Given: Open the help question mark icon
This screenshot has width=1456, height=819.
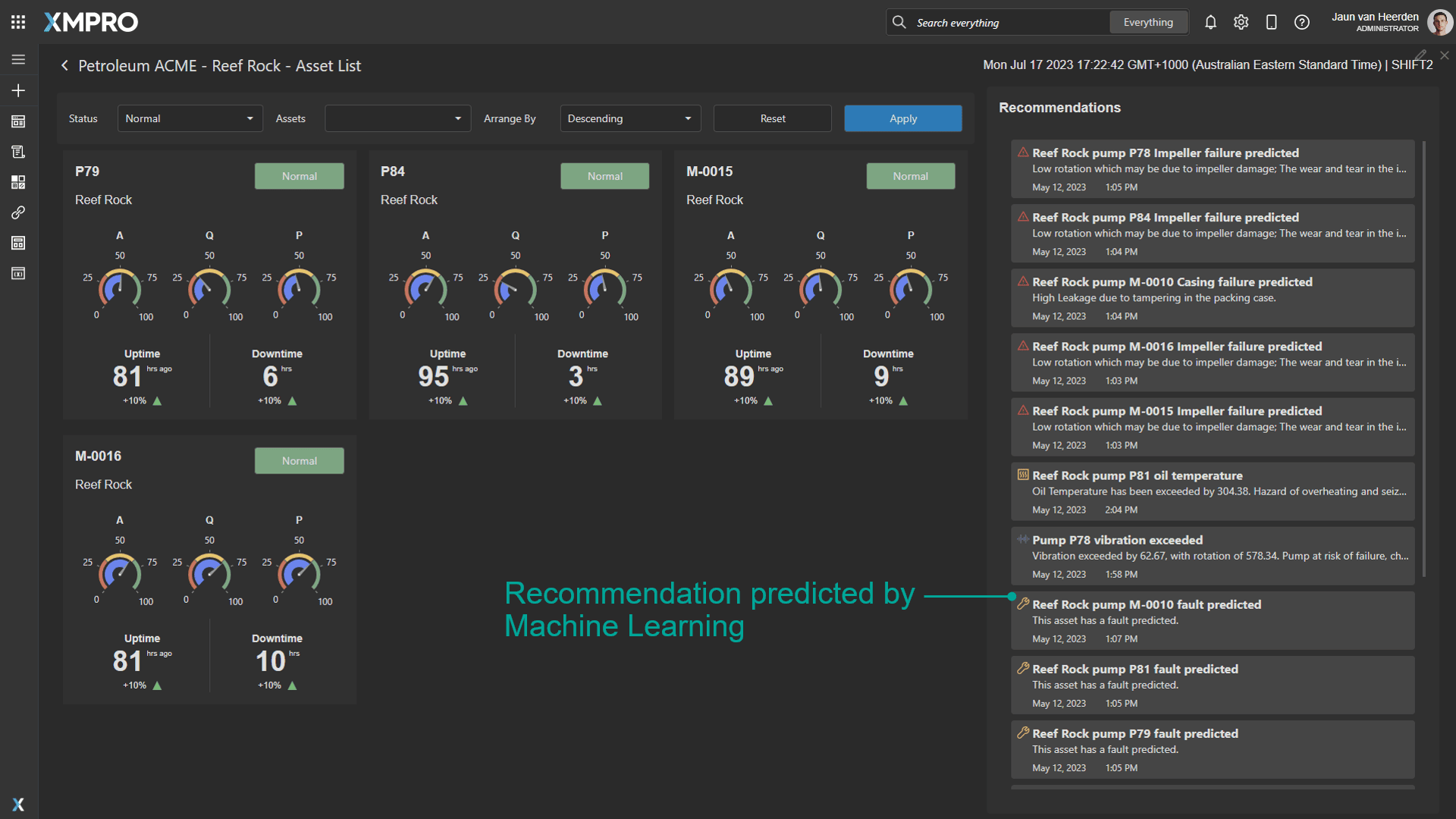Looking at the screenshot, I should coord(1302,22).
